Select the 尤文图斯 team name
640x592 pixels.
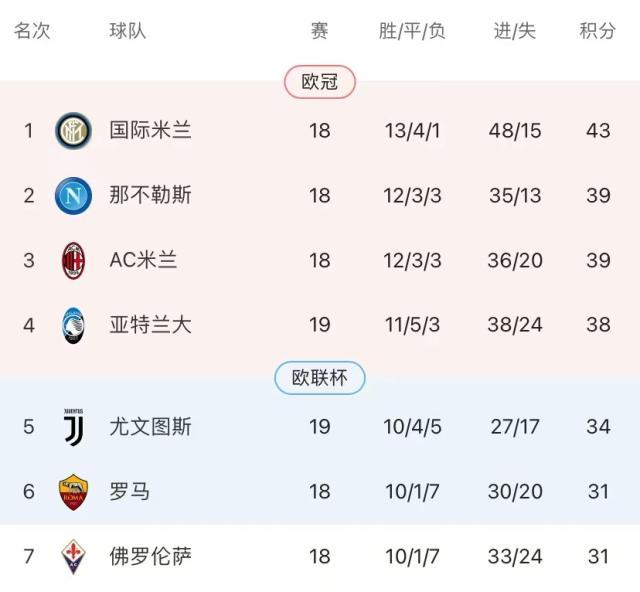(150, 427)
